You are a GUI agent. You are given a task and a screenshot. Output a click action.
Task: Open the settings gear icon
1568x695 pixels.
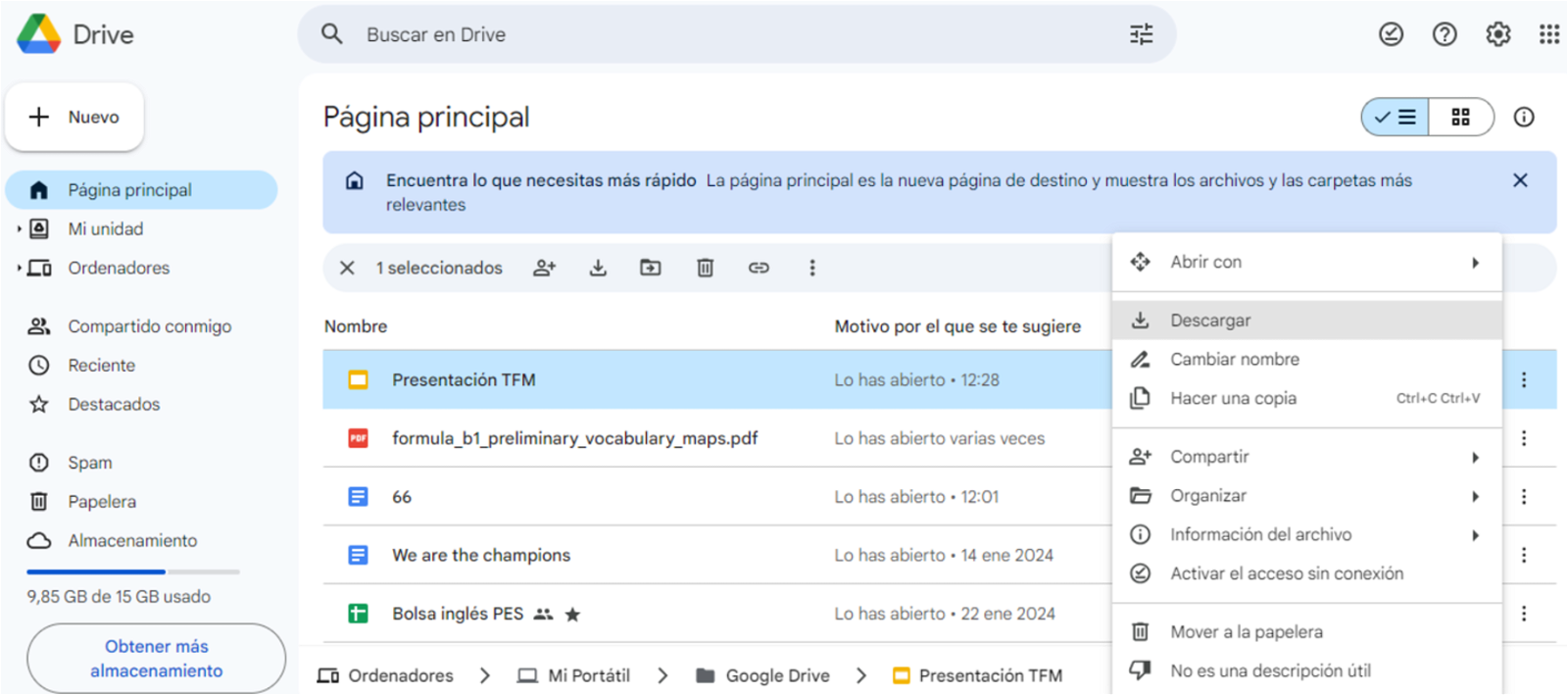(x=1497, y=34)
